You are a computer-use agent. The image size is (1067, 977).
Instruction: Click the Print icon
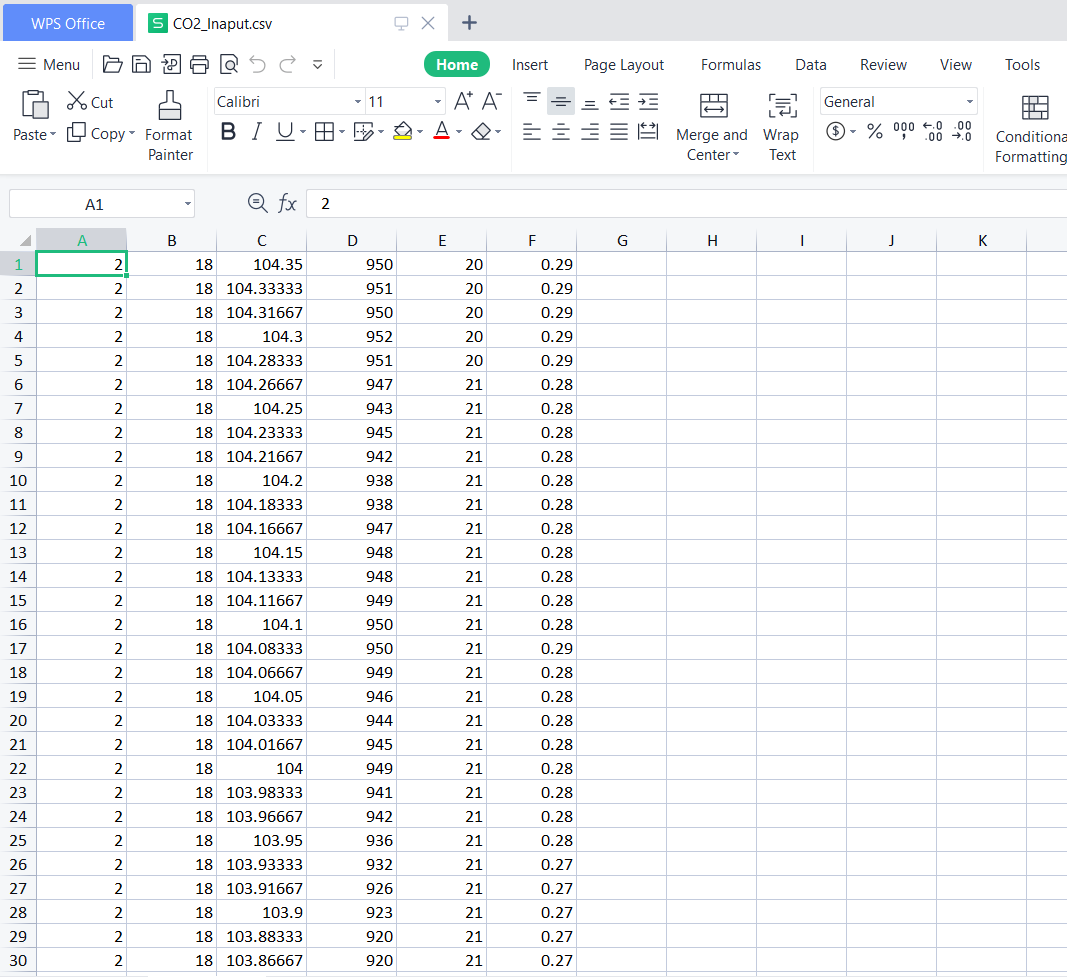tap(199, 65)
